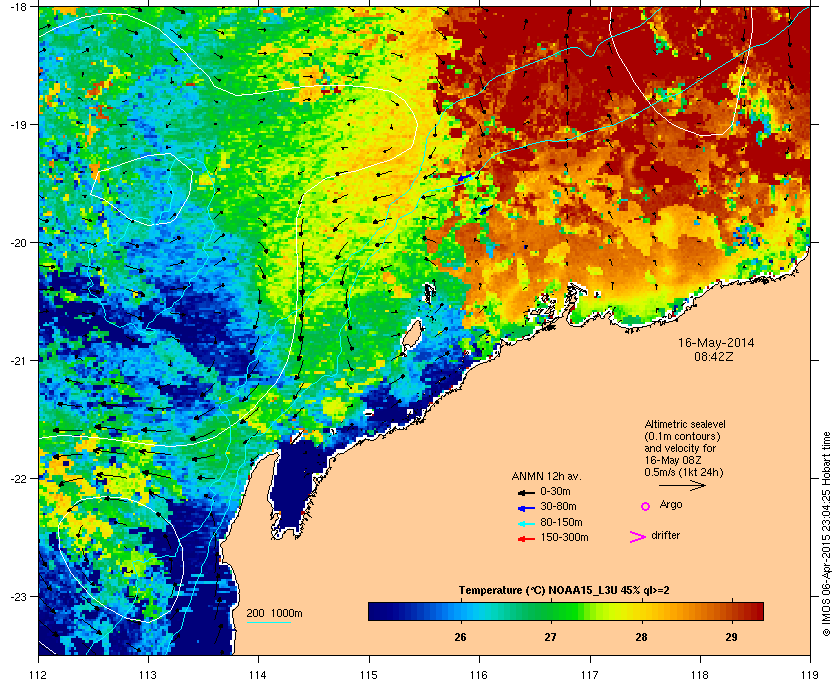Click the blue 30-80m arrow legend icon
Viewport: 840px width, 680px height.
(x=526, y=507)
